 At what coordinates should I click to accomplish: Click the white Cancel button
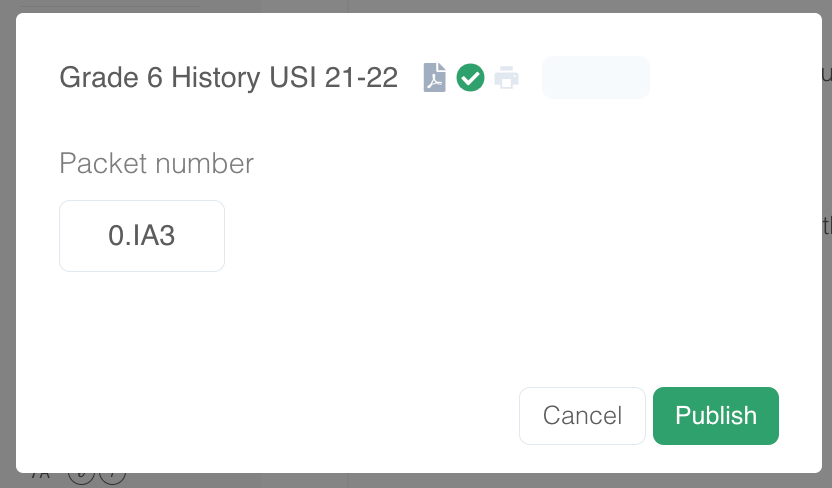click(582, 416)
